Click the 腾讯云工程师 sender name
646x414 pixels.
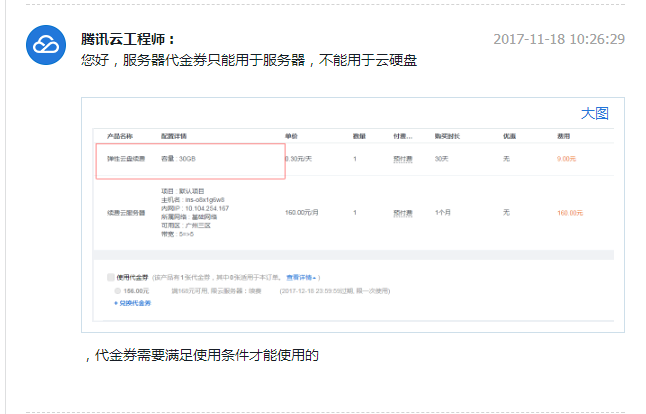click(128, 40)
